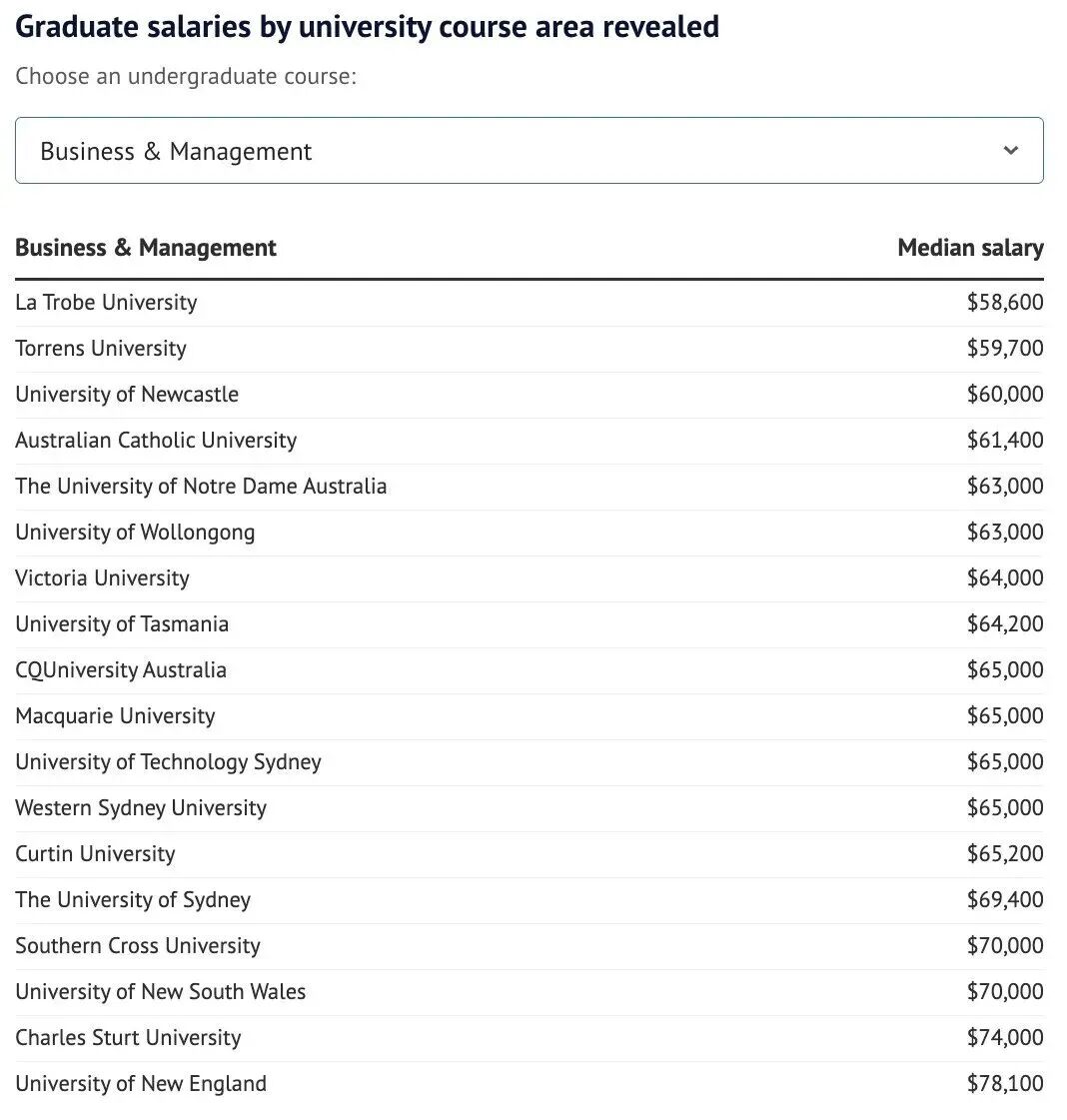Select University of Technology Sydney row
The height and width of the screenshot is (1120, 1067).
(x=168, y=762)
